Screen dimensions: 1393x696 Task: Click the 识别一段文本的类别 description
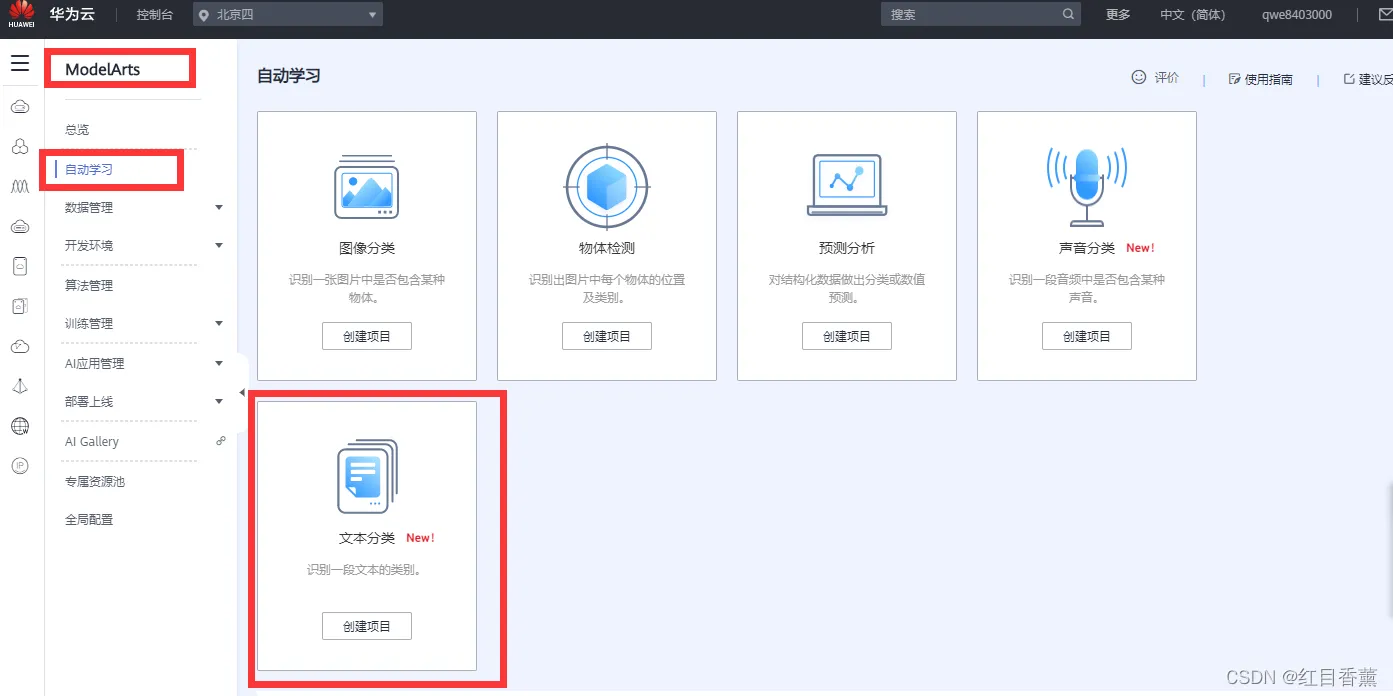point(365,570)
